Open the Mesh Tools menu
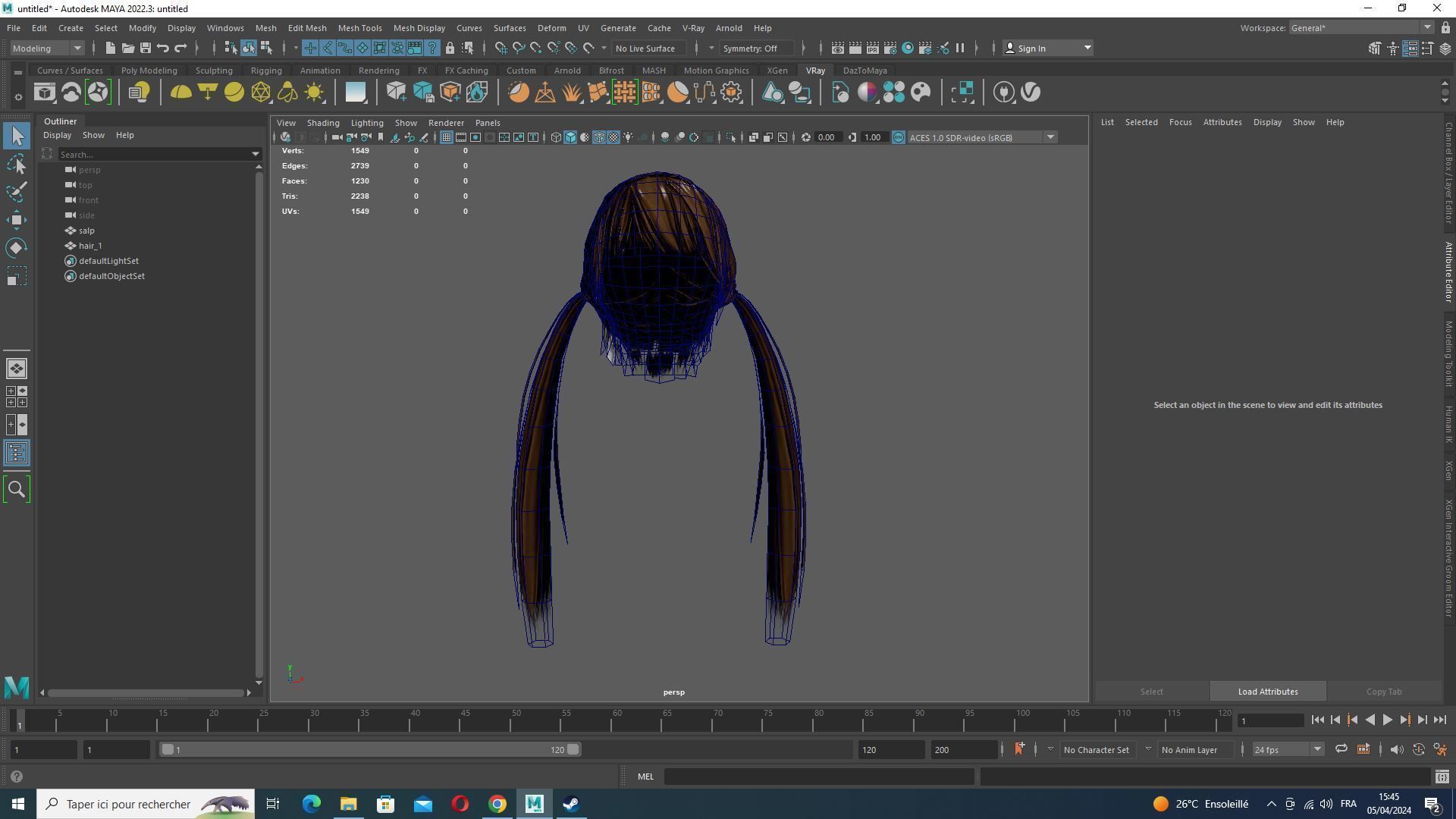 coord(359,28)
